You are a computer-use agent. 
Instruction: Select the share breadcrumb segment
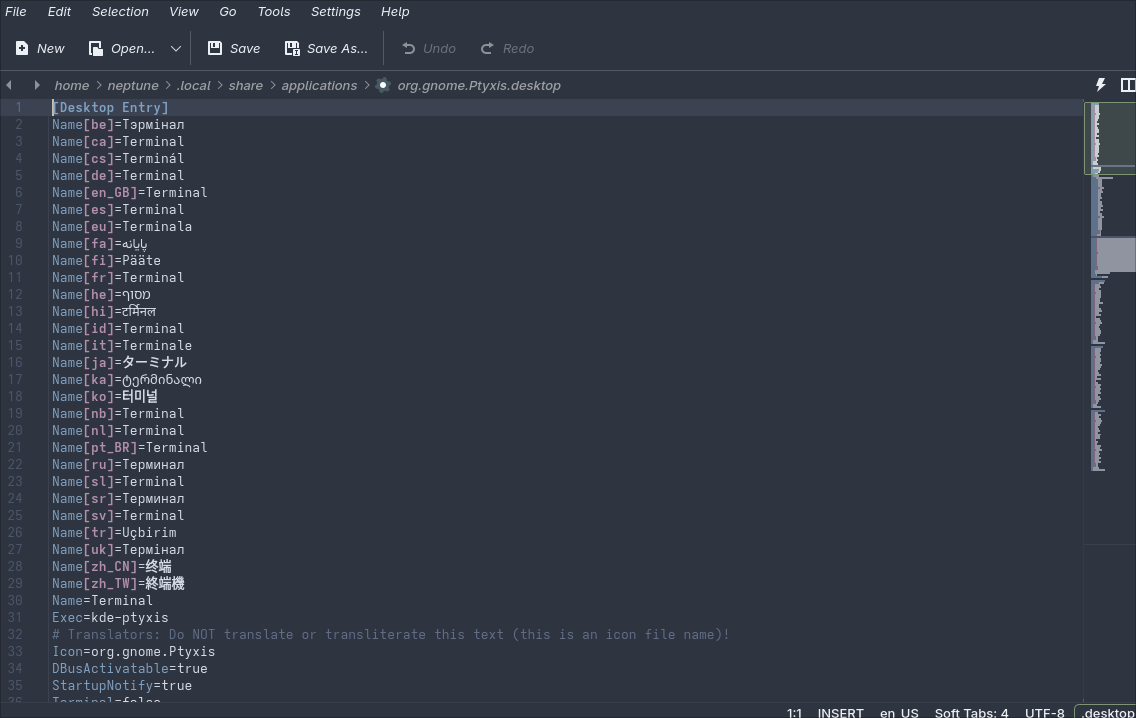(246, 85)
